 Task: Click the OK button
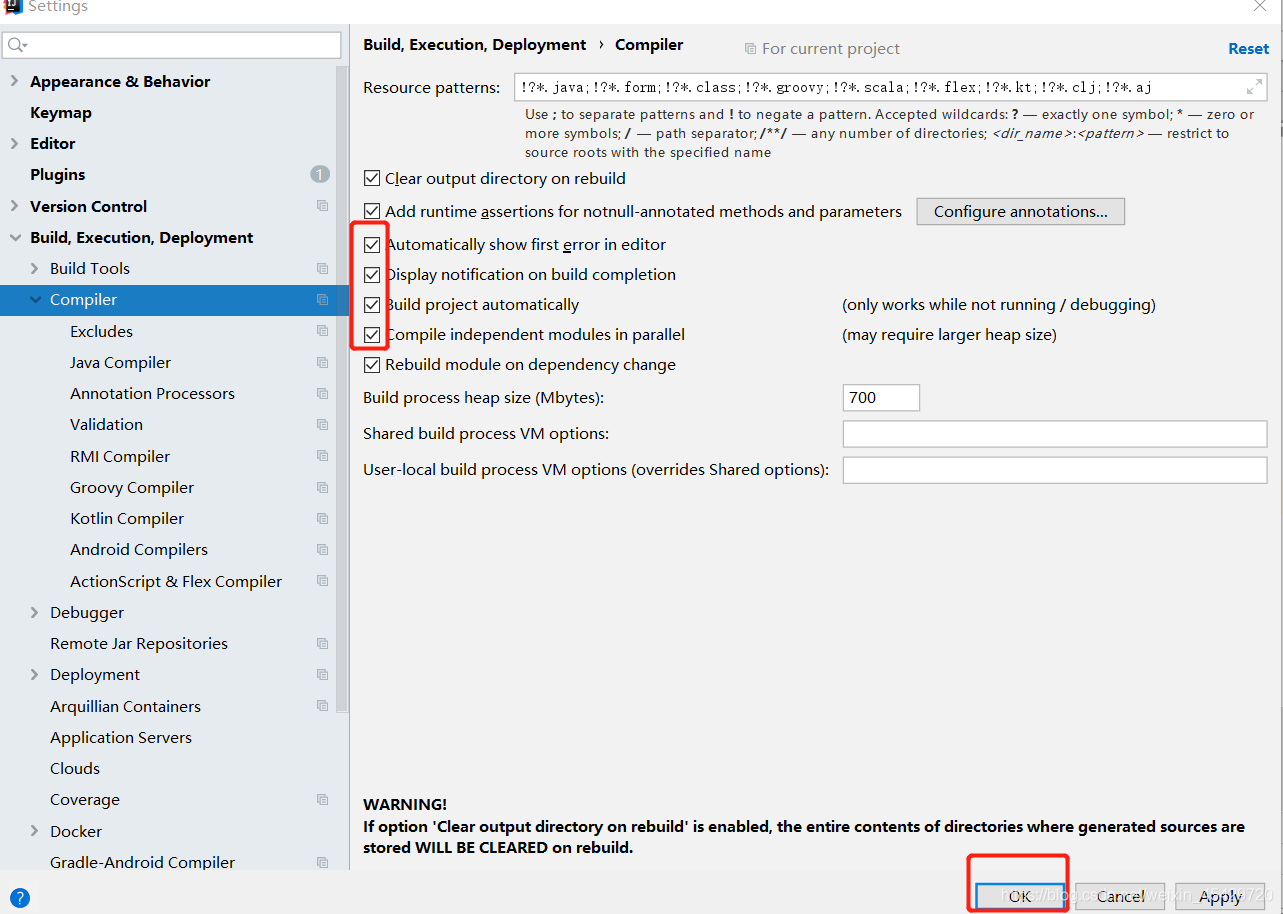click(1019, 896)
